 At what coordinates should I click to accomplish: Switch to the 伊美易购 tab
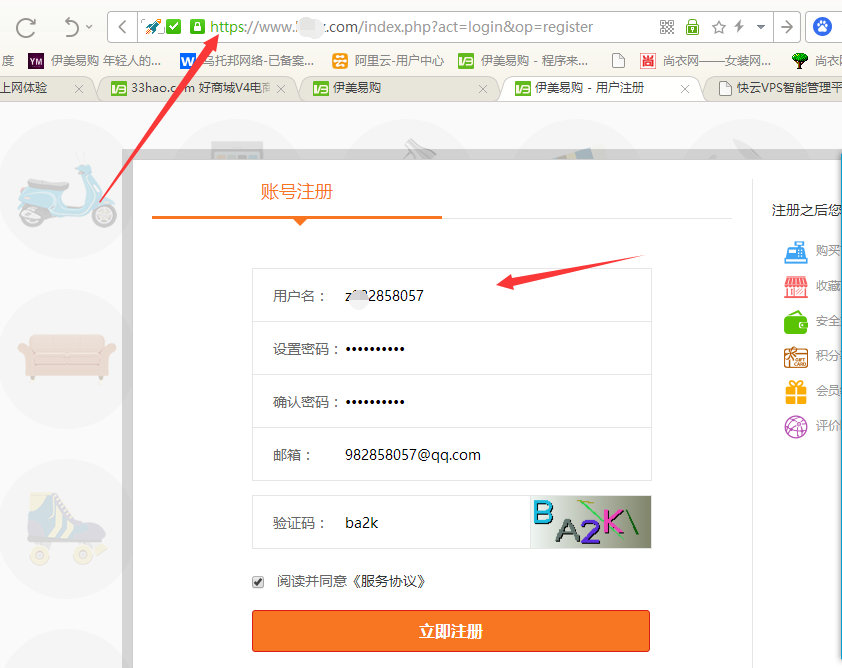pos(400,88)
